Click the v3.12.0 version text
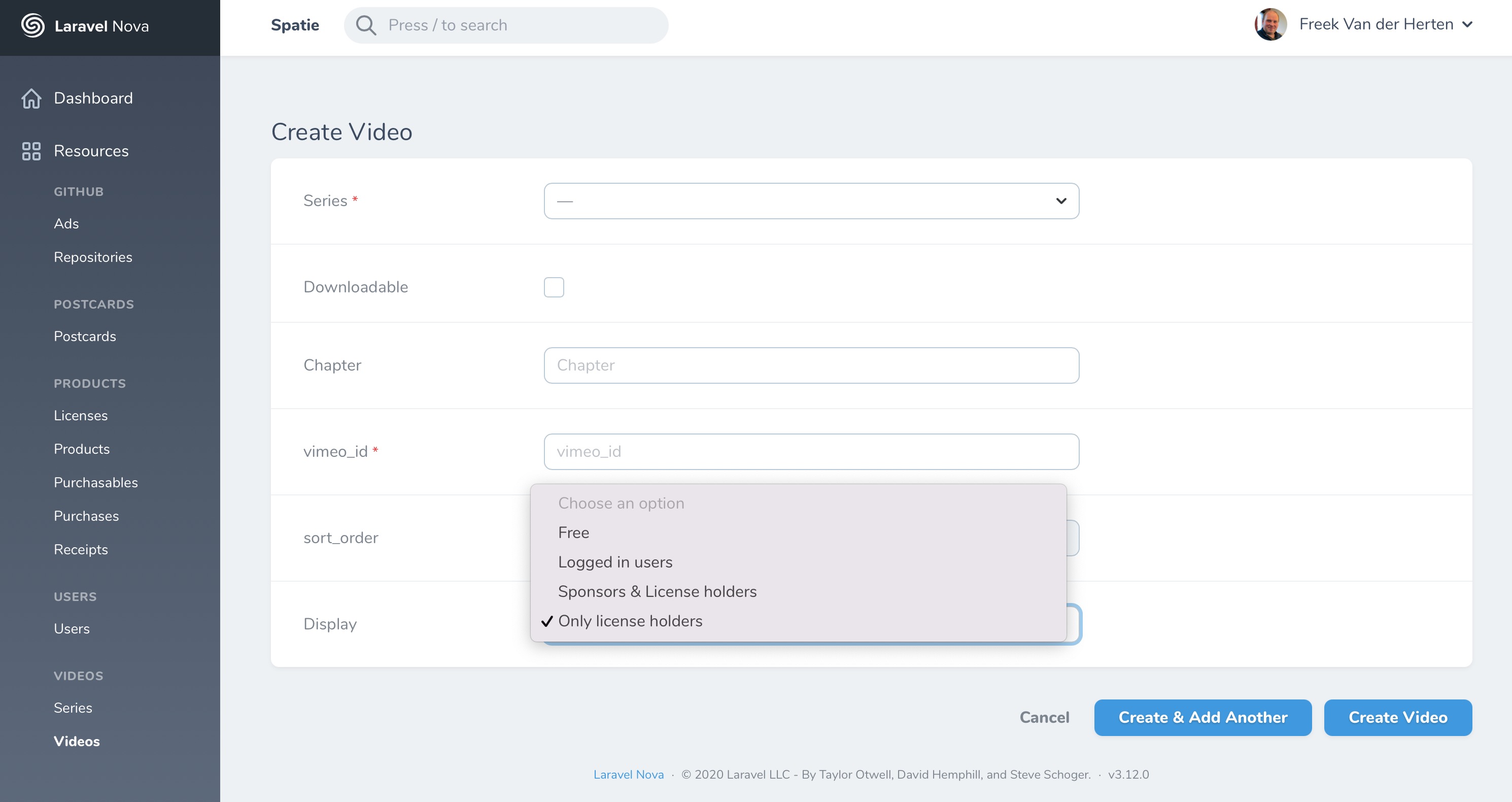This screenshot has height=802, width=1512. [x=1128, y=775]
